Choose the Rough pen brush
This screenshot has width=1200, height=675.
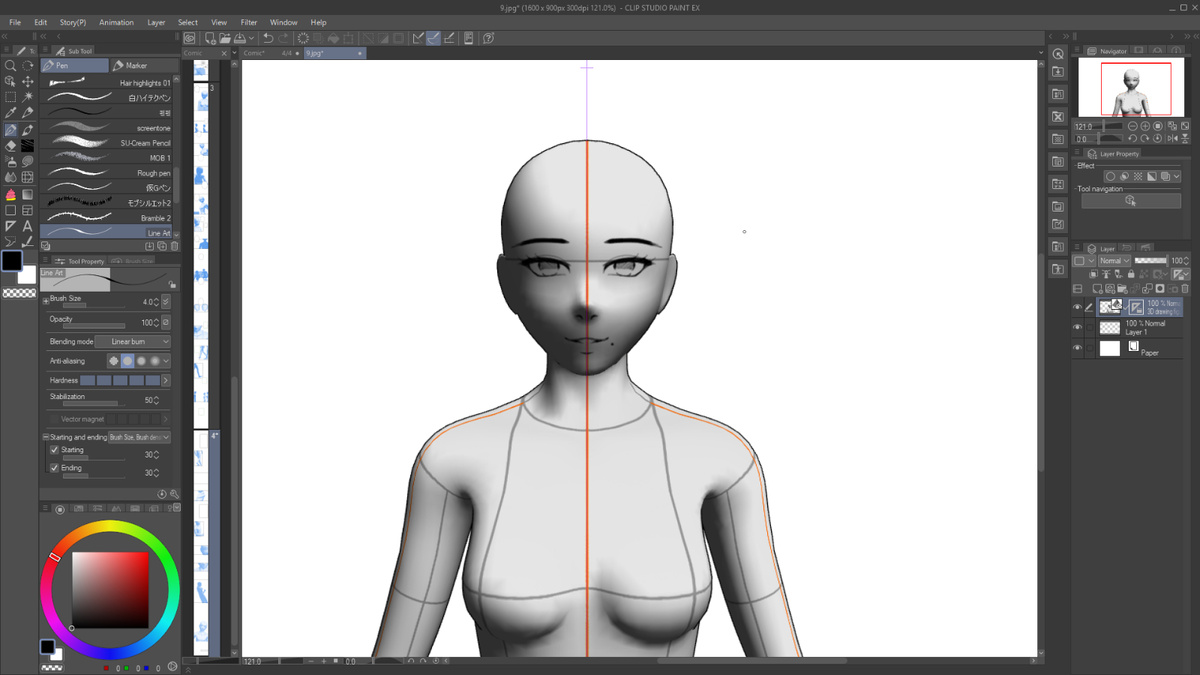[x=110, y=173]
